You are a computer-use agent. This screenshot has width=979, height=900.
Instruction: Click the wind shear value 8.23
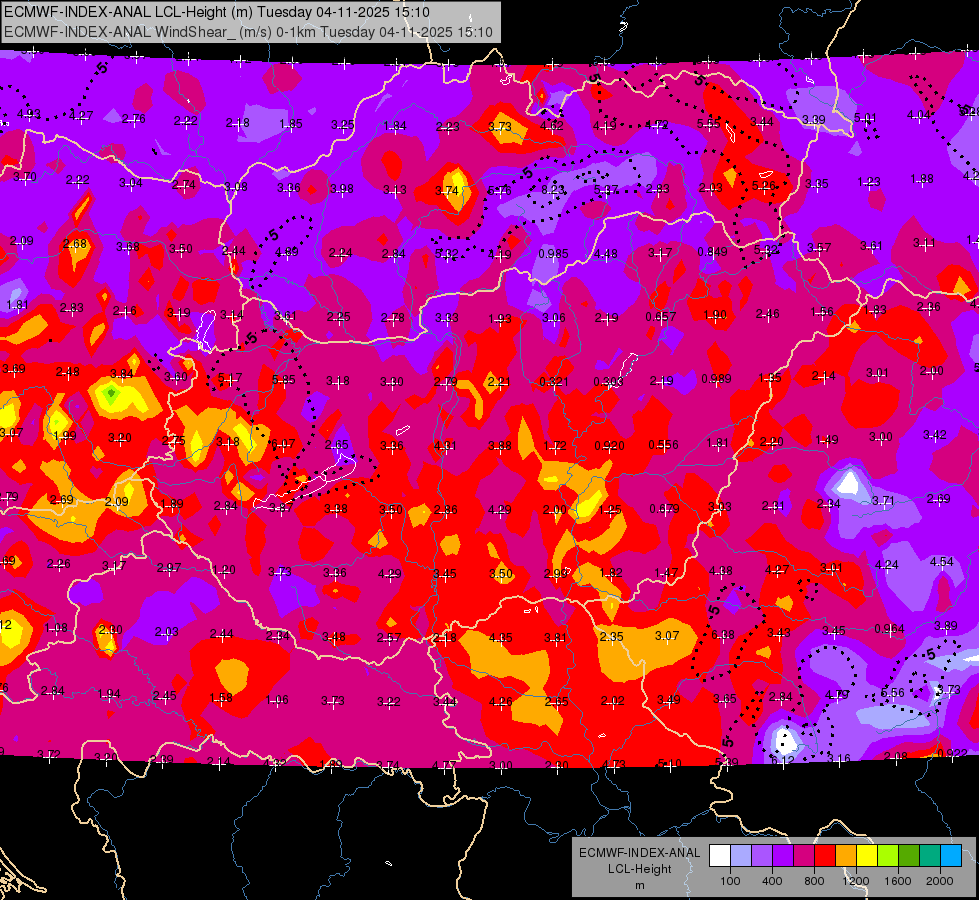553,189
